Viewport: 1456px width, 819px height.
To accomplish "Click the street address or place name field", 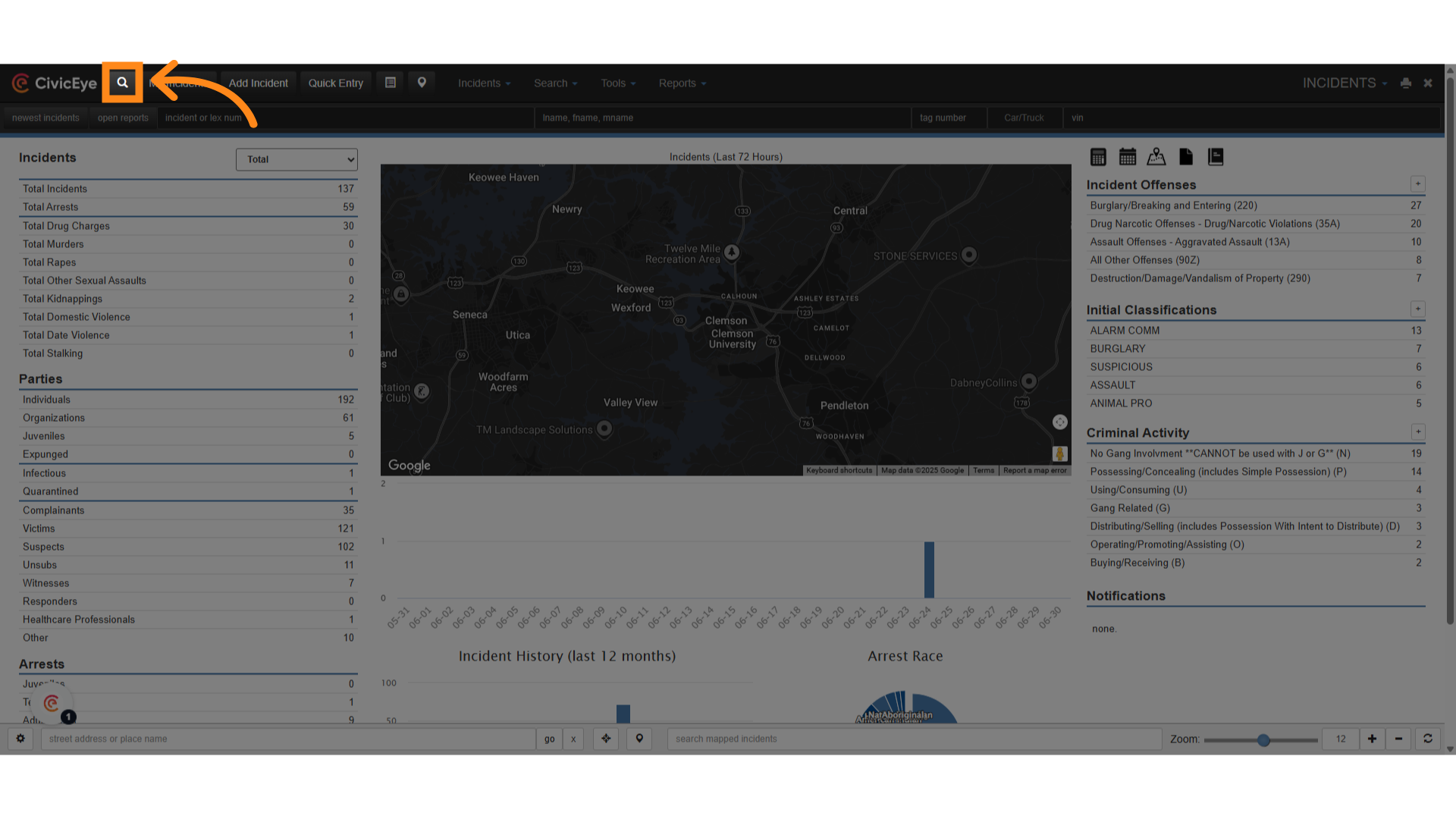I will (288, 739).
